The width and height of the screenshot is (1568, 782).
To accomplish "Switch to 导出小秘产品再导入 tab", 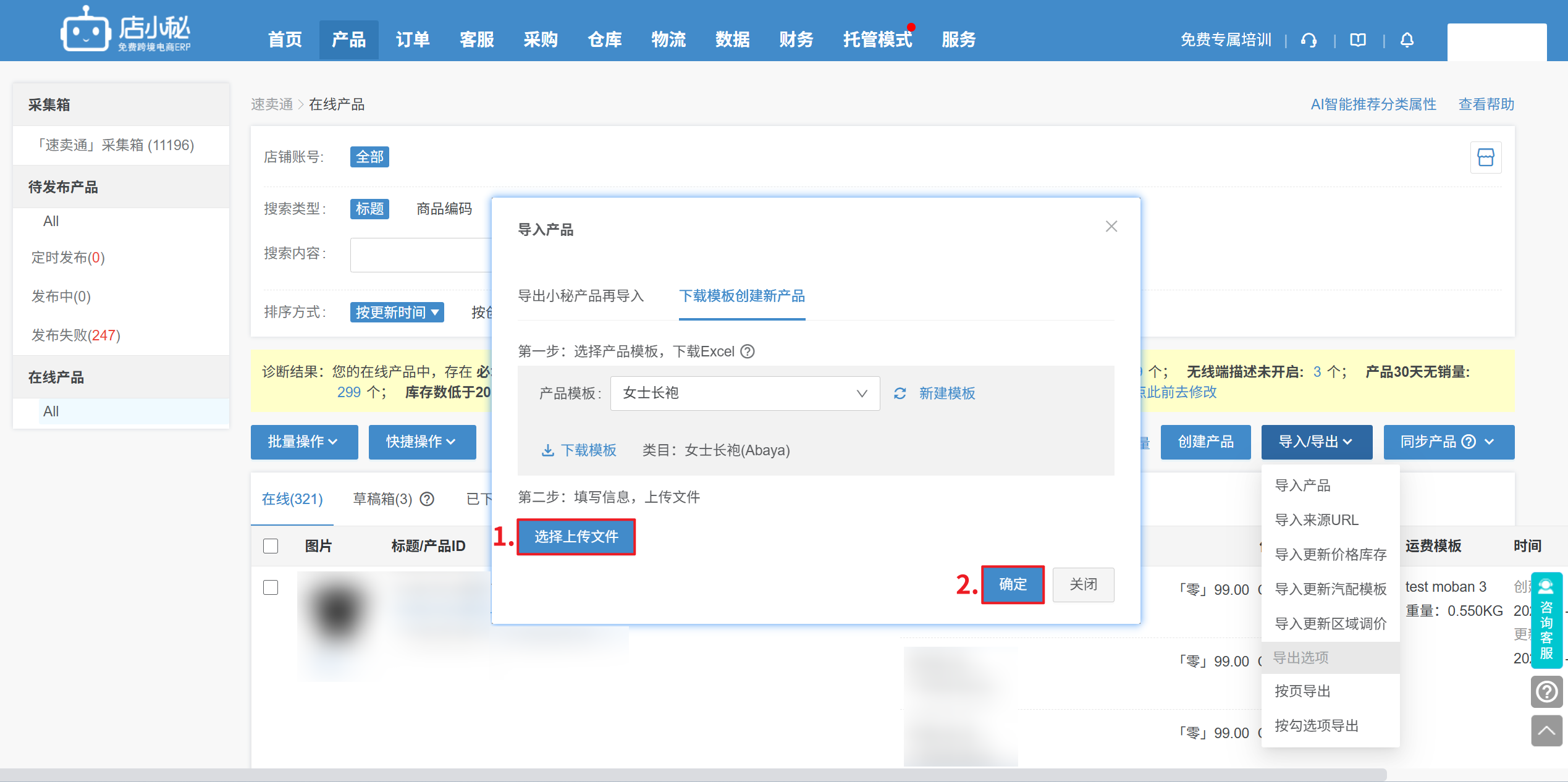I will pyautogui.click(x=580, y=296).
